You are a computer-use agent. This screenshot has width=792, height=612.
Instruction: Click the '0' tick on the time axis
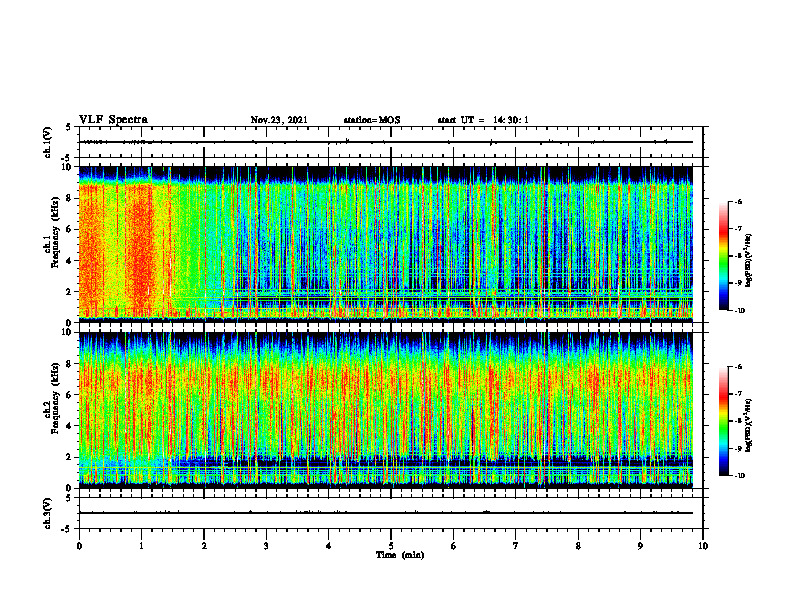tap(79, 546)
